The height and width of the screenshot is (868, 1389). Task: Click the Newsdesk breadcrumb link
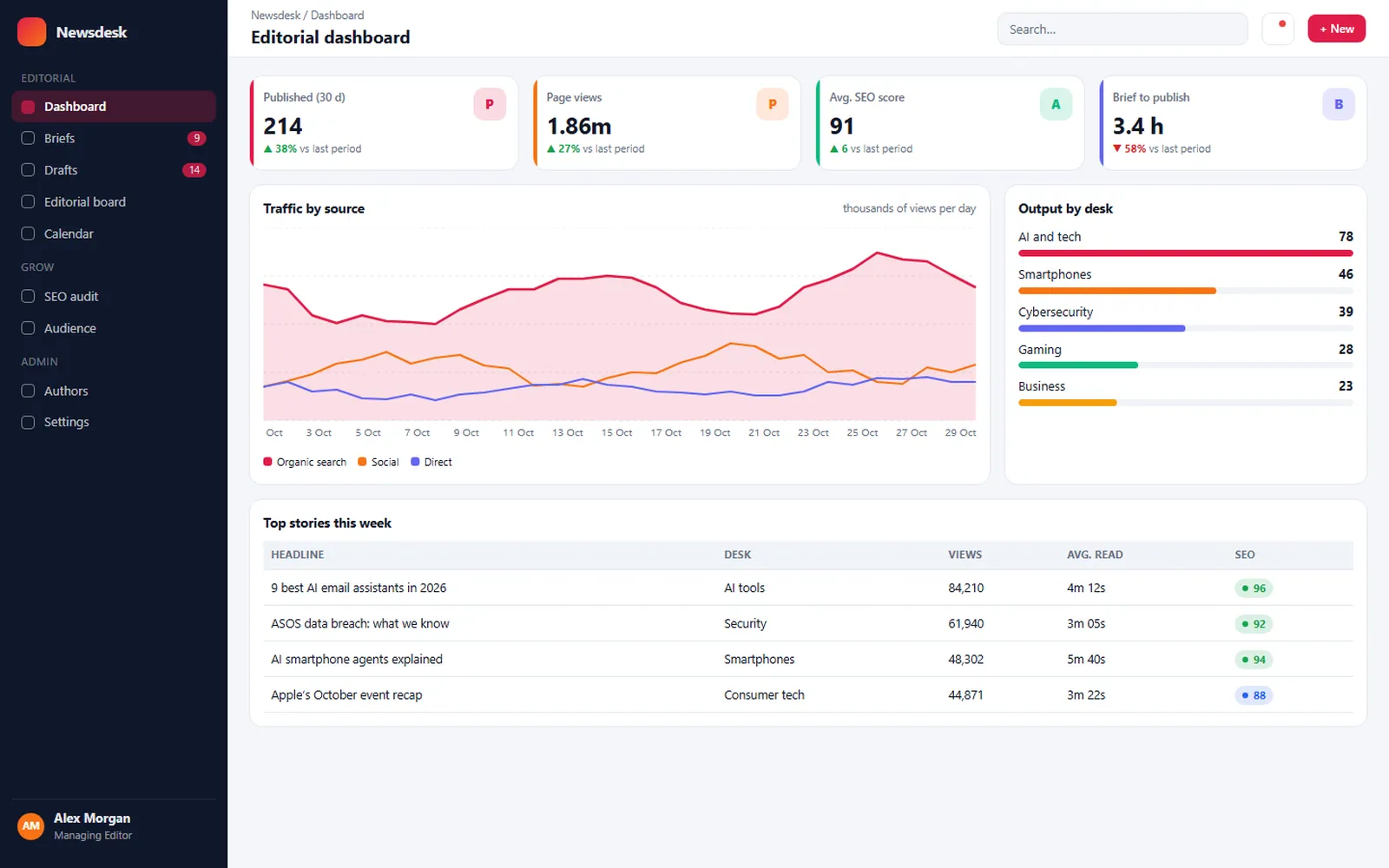275,16
